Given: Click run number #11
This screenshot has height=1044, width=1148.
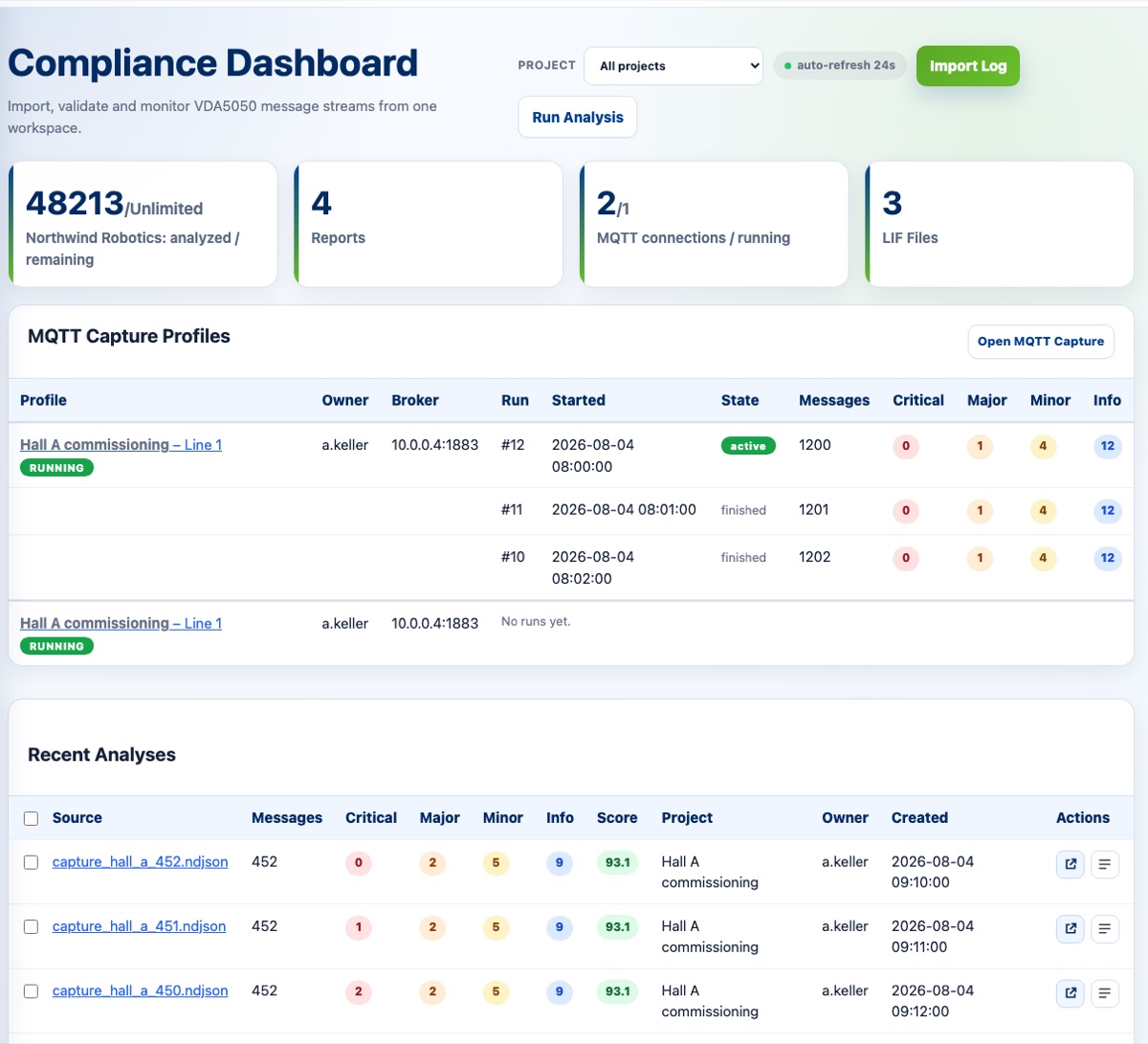Looking at the screenshot, I should pyautogui.click(x=512, y=510).
